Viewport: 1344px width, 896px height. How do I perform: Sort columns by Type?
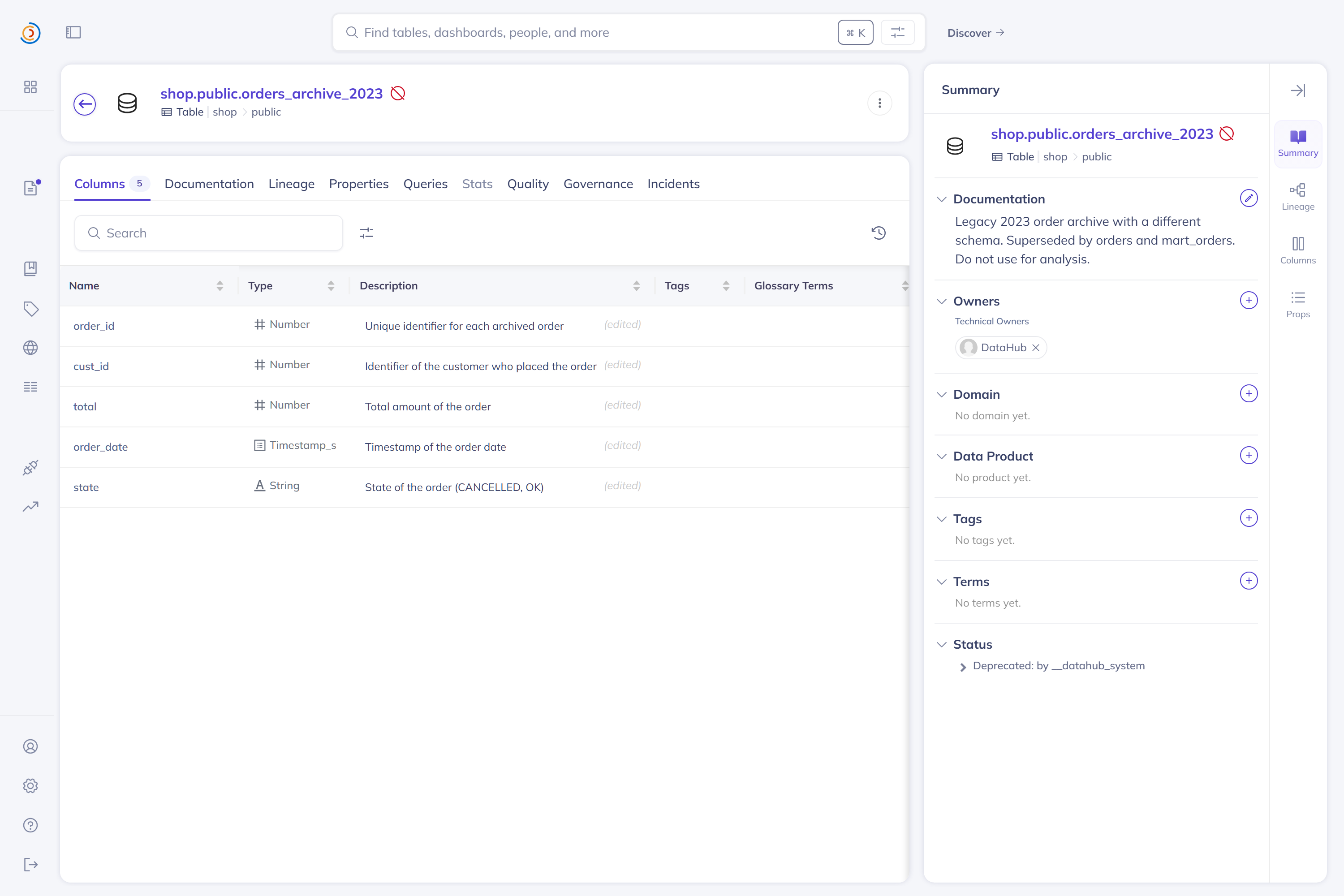[331, 286]
